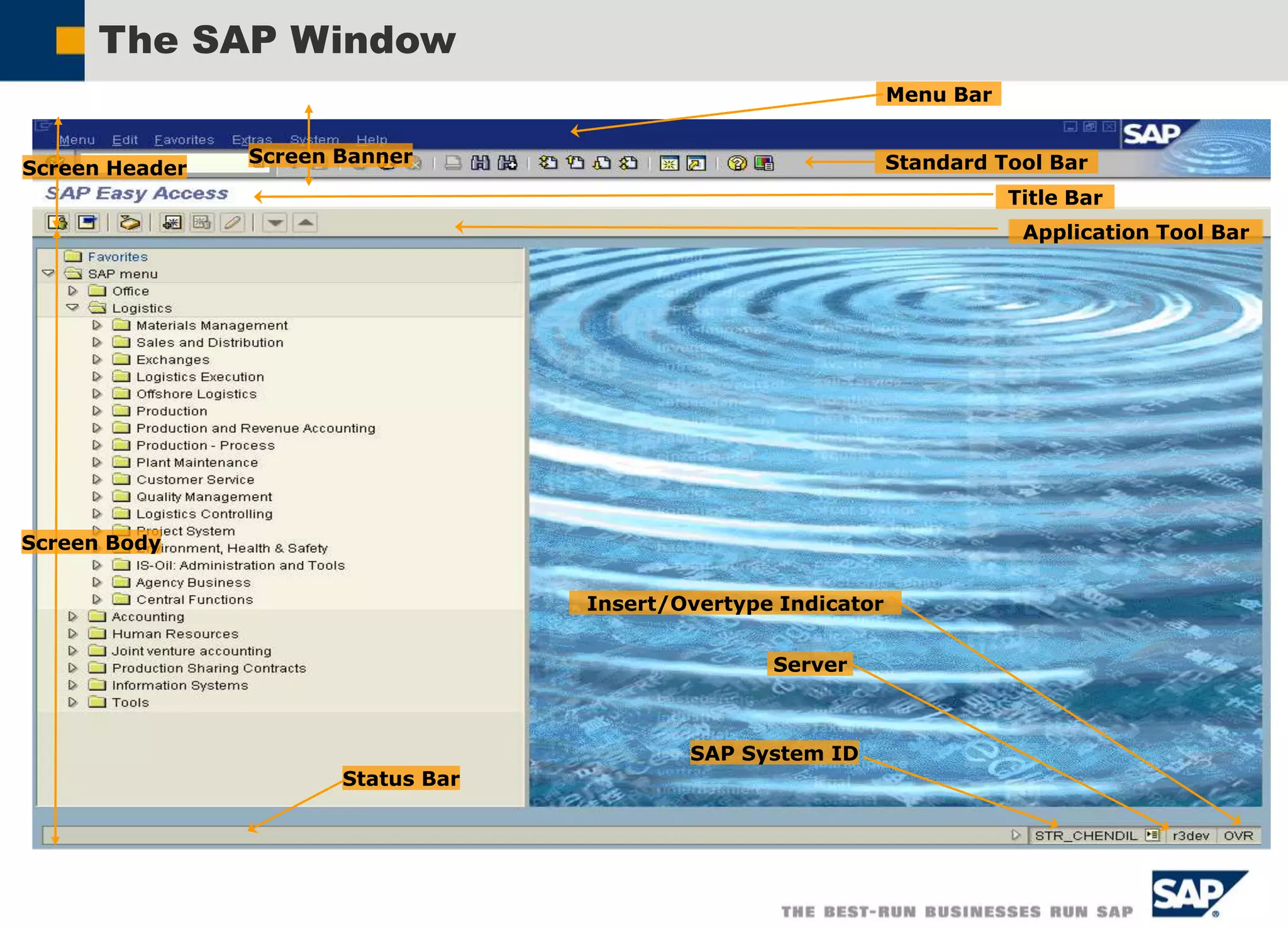Move favorite up with the up-arrow button

coord(305,223)
